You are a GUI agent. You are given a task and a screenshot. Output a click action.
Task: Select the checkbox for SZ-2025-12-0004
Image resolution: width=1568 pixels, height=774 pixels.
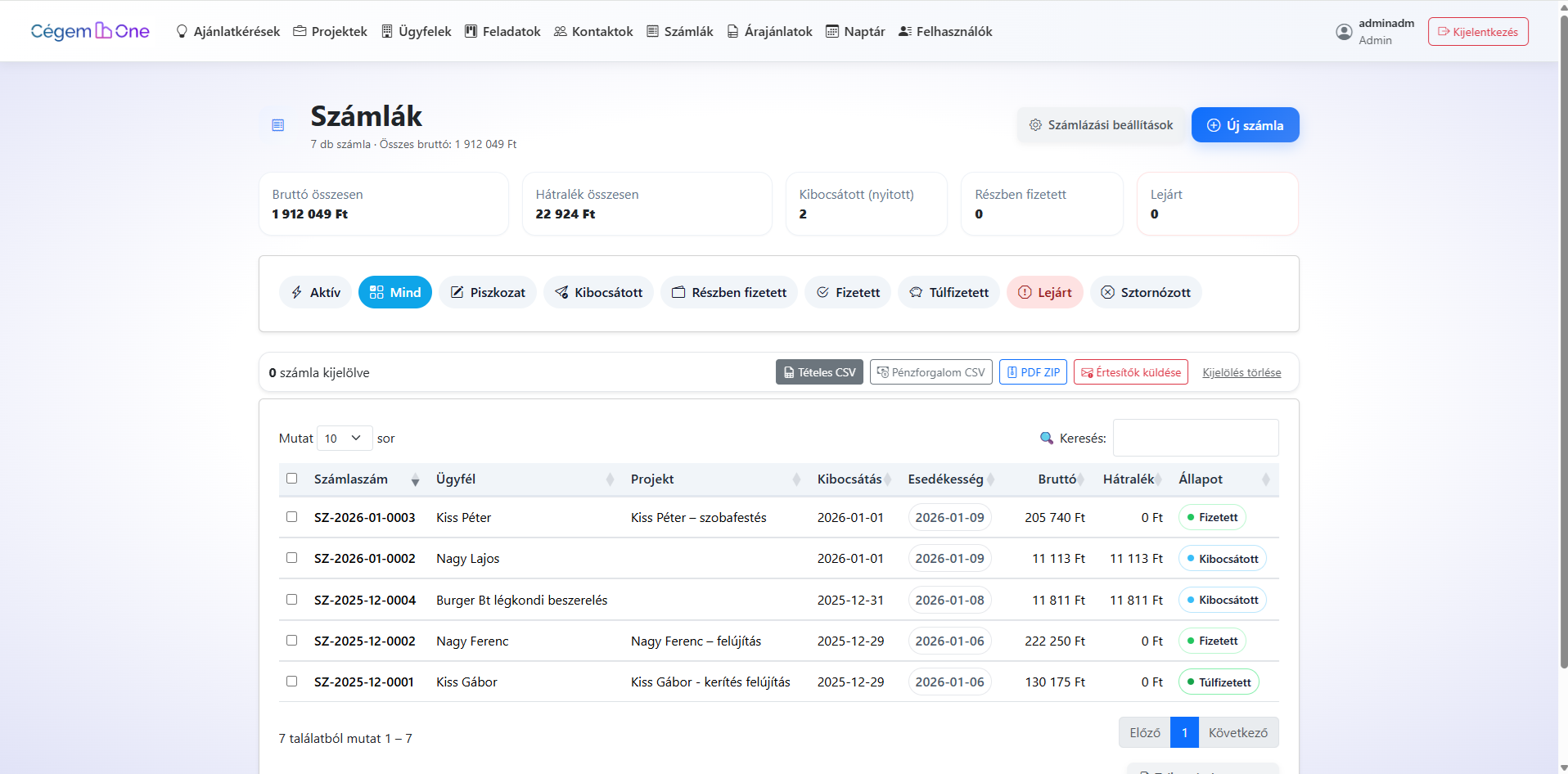291,600
